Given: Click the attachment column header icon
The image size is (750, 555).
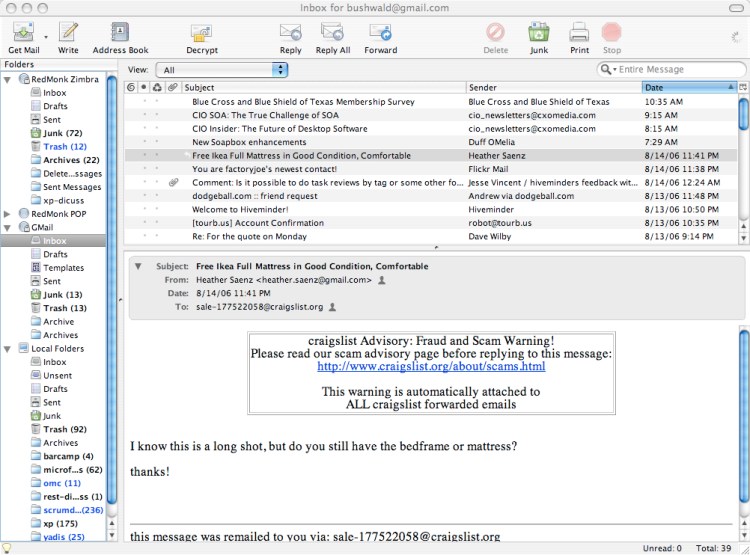Looking at the screenshot, I should coord(172,87).
